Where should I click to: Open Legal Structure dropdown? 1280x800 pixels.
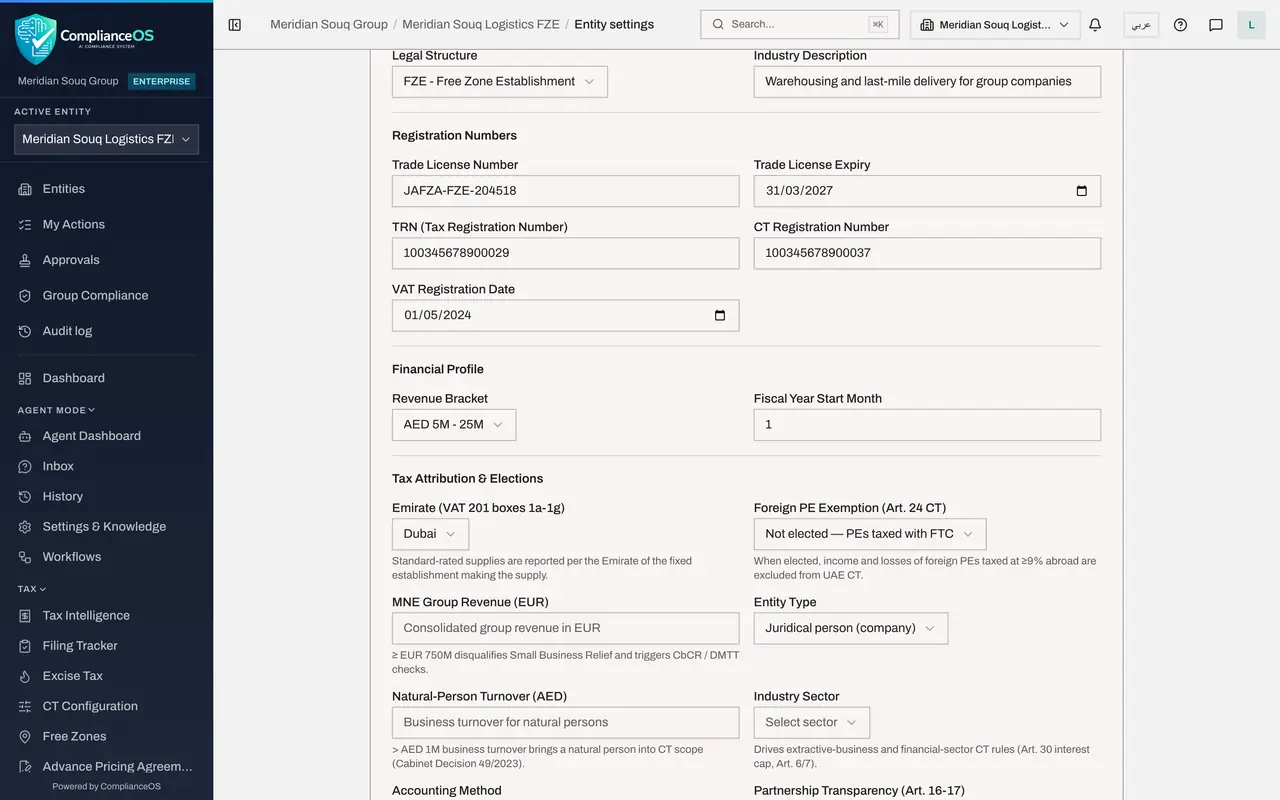tap(500, 81)
